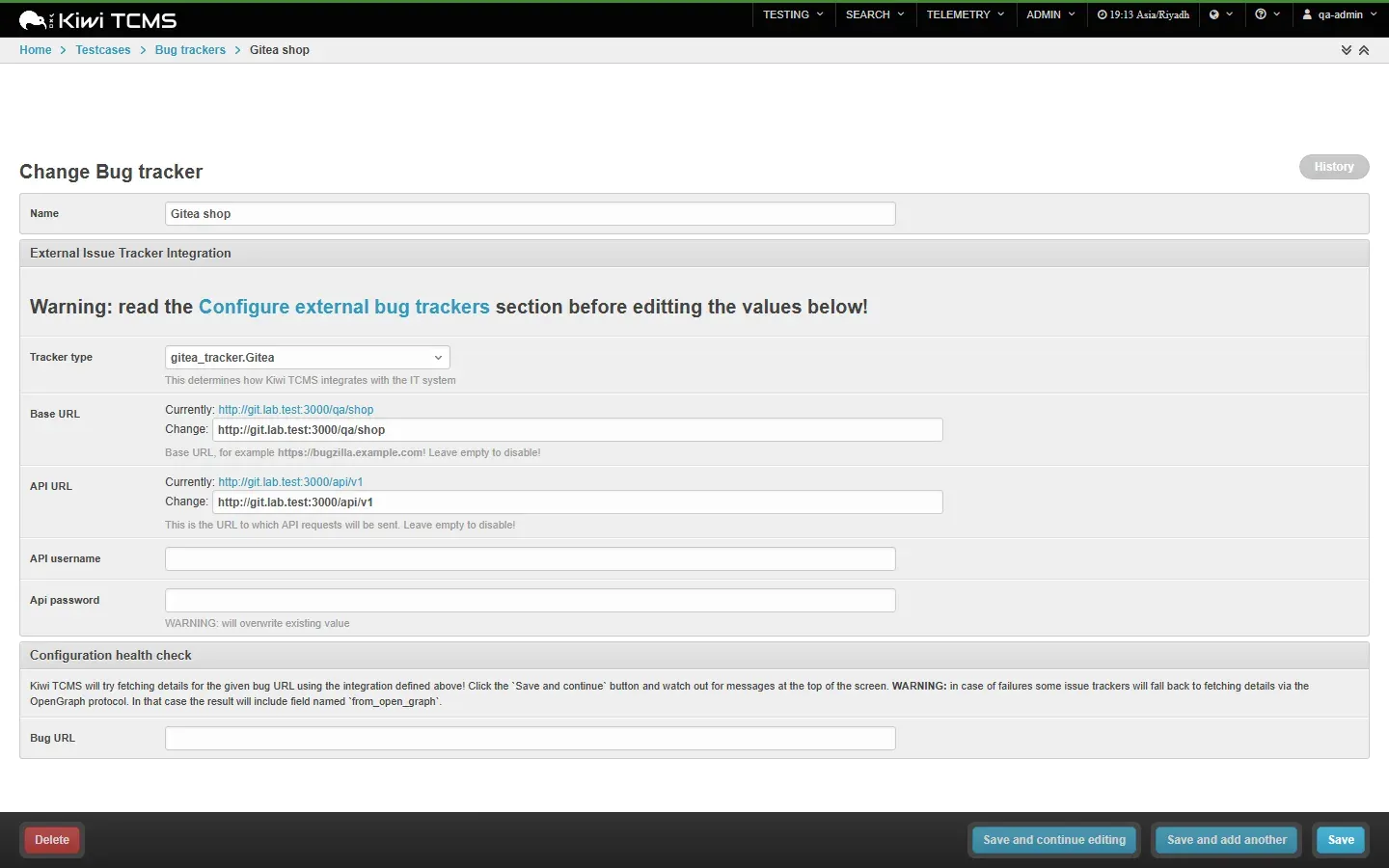Focus the Api password field

530,601
